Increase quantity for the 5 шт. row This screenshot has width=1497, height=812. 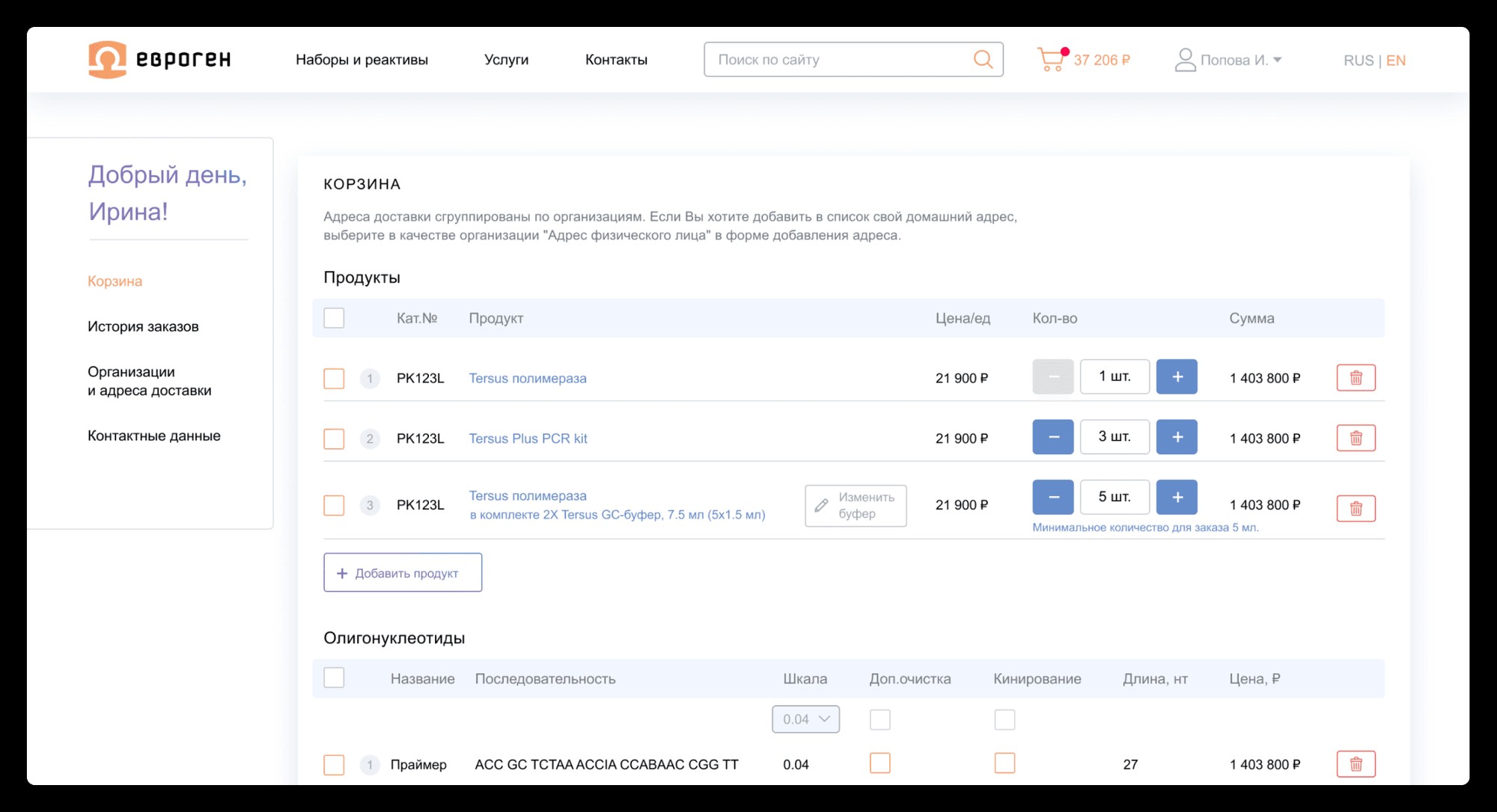[x=1177, y=497]
